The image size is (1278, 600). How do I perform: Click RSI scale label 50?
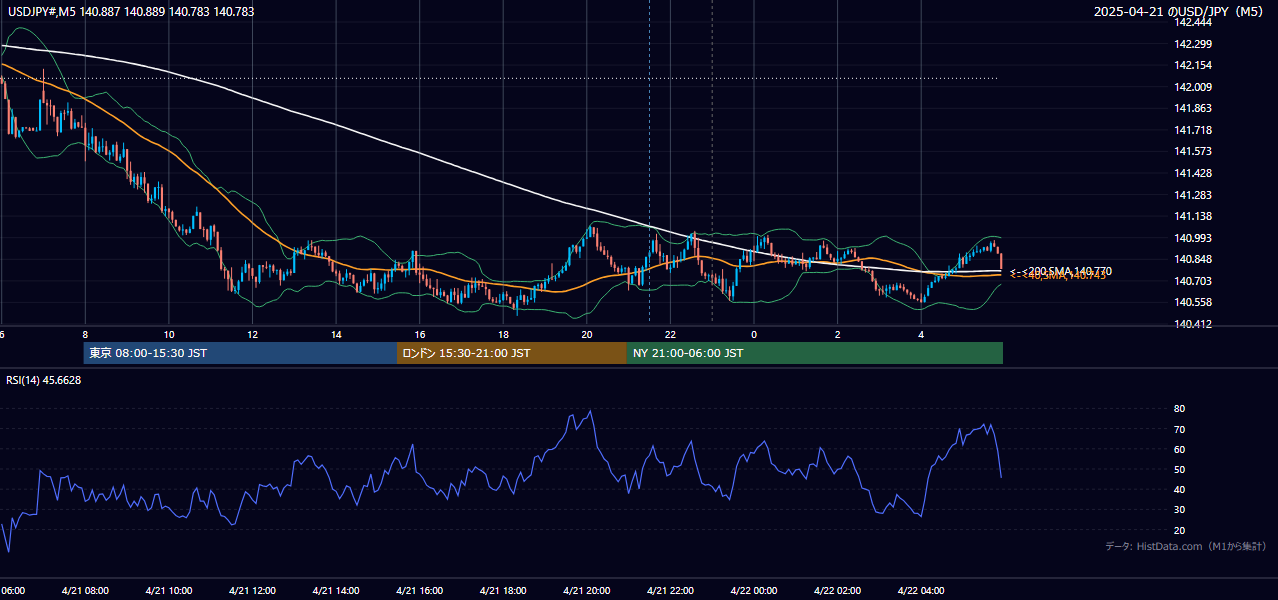coord(1180,469)
